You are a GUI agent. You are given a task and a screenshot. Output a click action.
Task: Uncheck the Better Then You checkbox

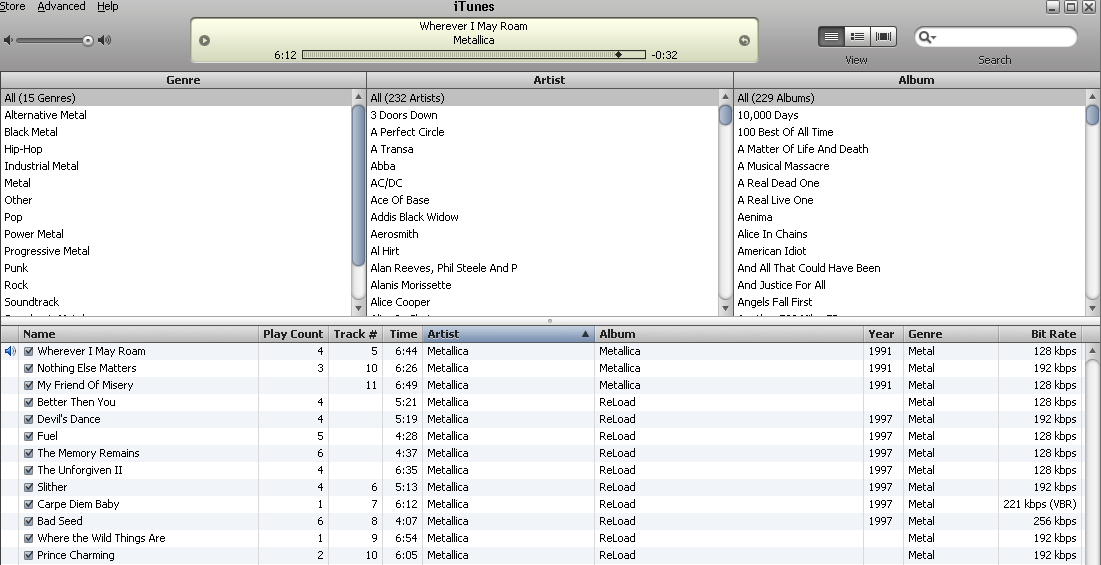pos(29,402)
